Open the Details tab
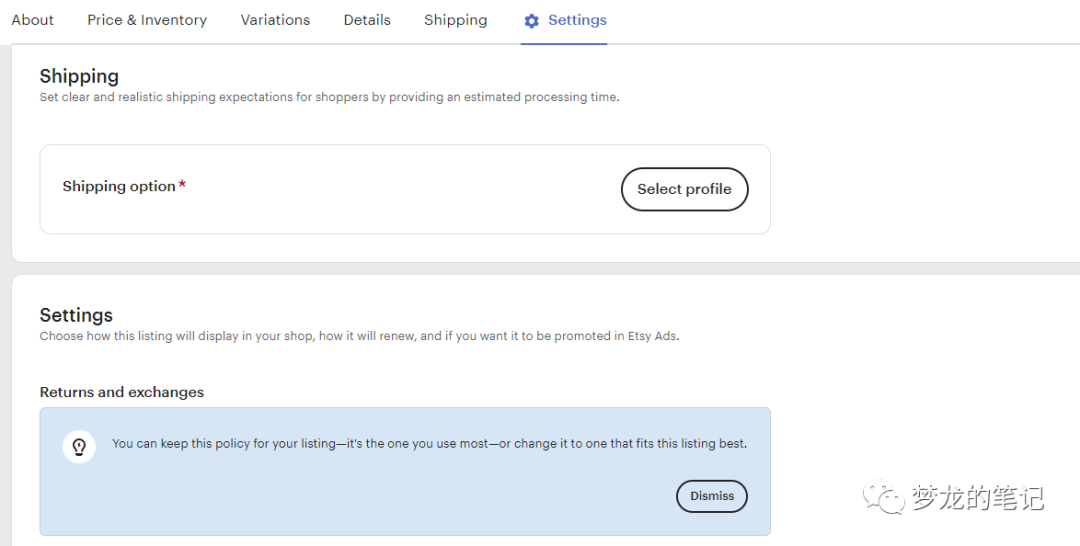The width and height of the screenshot is (1080, 546). (x=367, y=20)
